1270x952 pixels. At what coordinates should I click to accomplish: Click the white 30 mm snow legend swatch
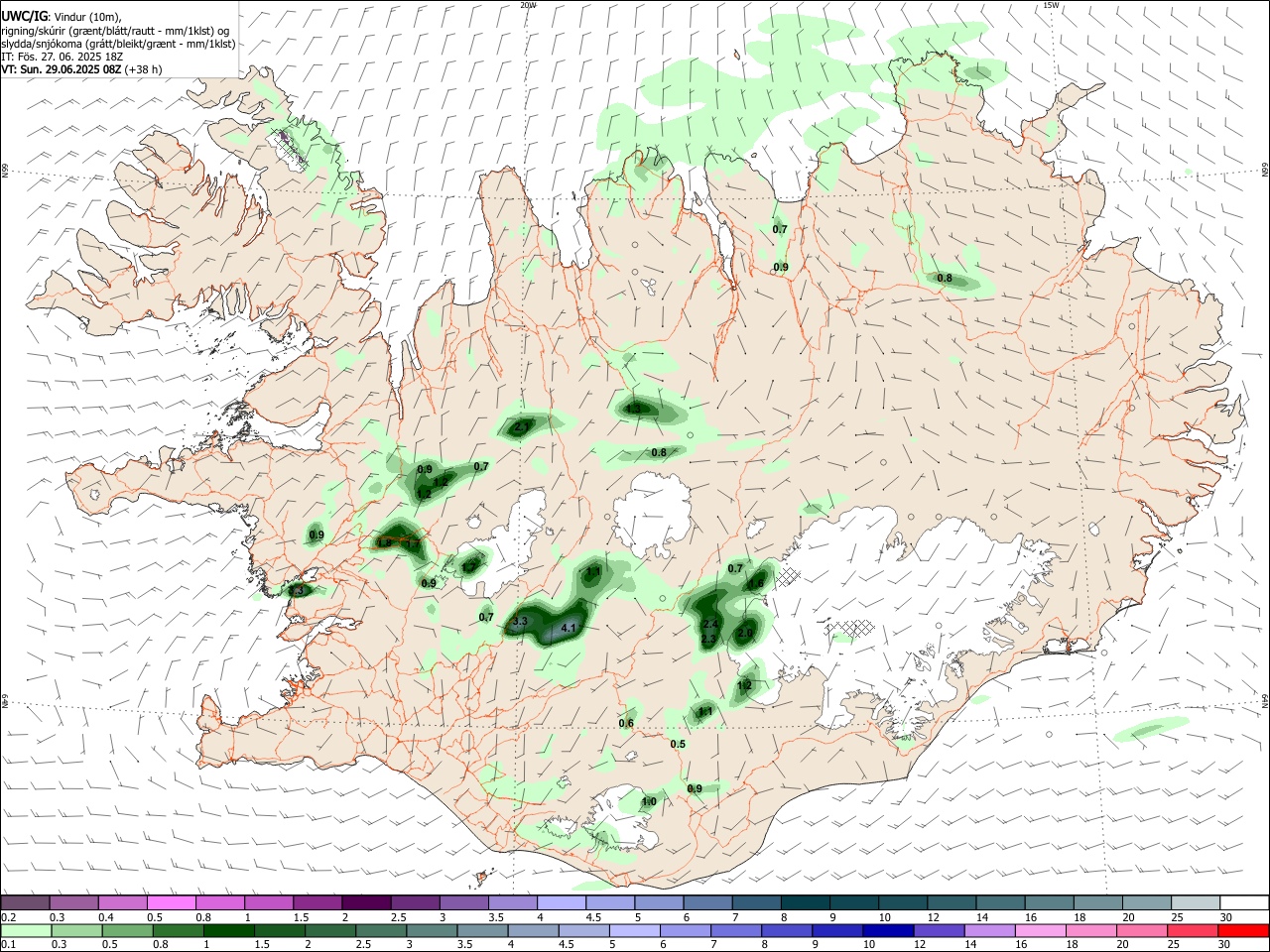pyautogui.click(x=1243, y=902)
